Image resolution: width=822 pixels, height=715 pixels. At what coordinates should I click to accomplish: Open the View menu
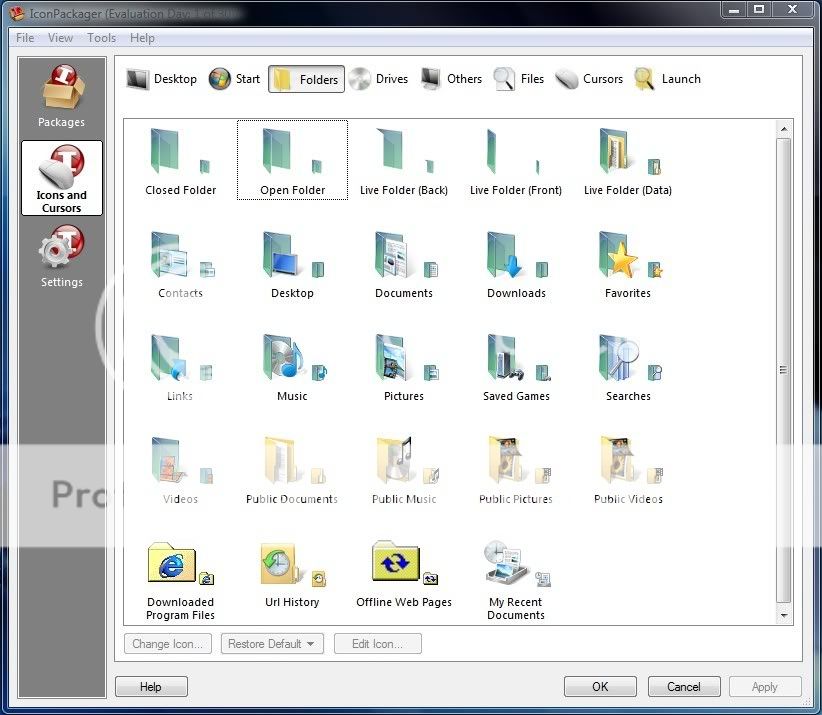pyautogui.click(x=60, y=38)
